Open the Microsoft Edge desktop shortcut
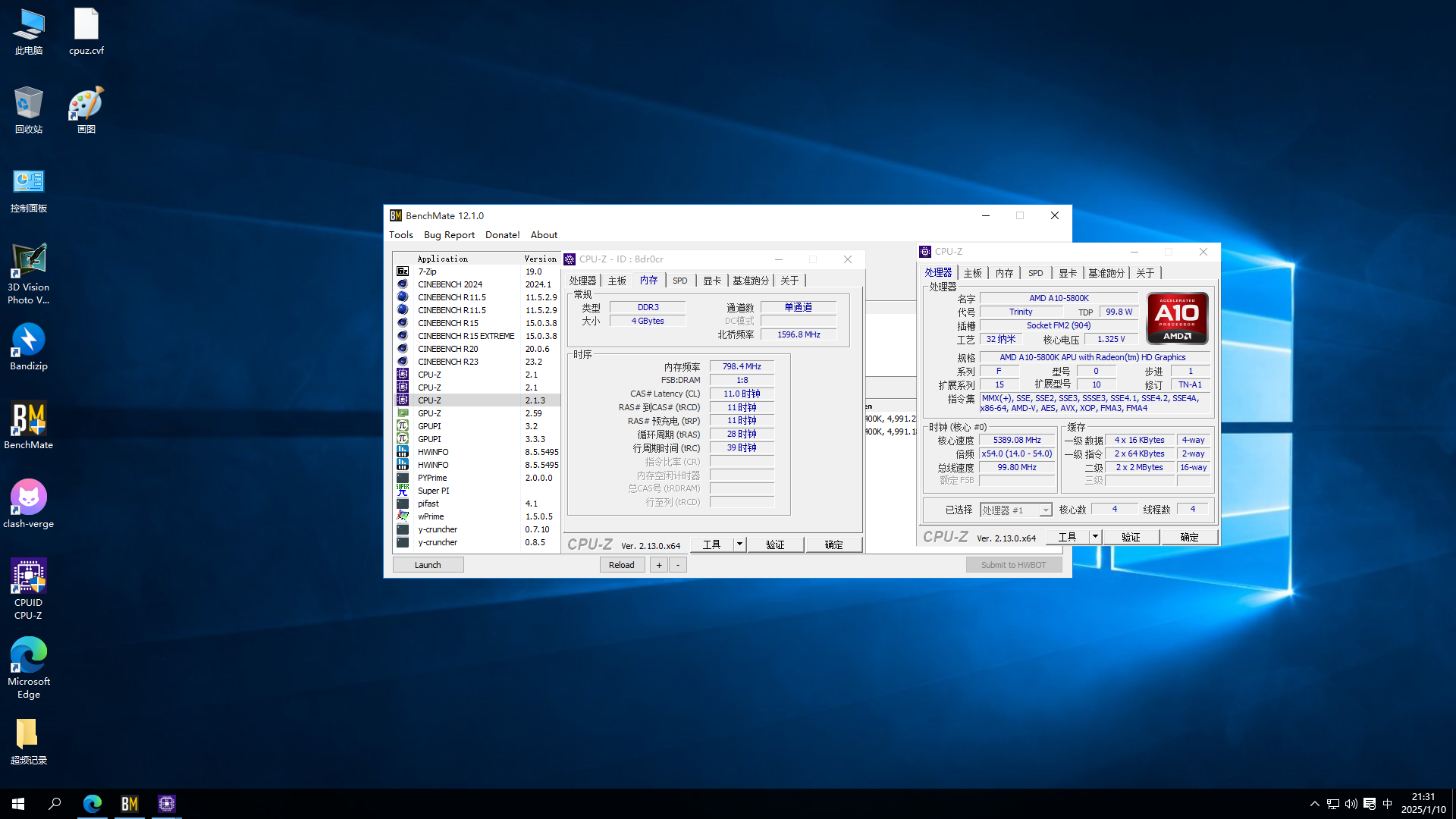The image size is (1456, 819). pyautogui.click(x=29, y=668)
